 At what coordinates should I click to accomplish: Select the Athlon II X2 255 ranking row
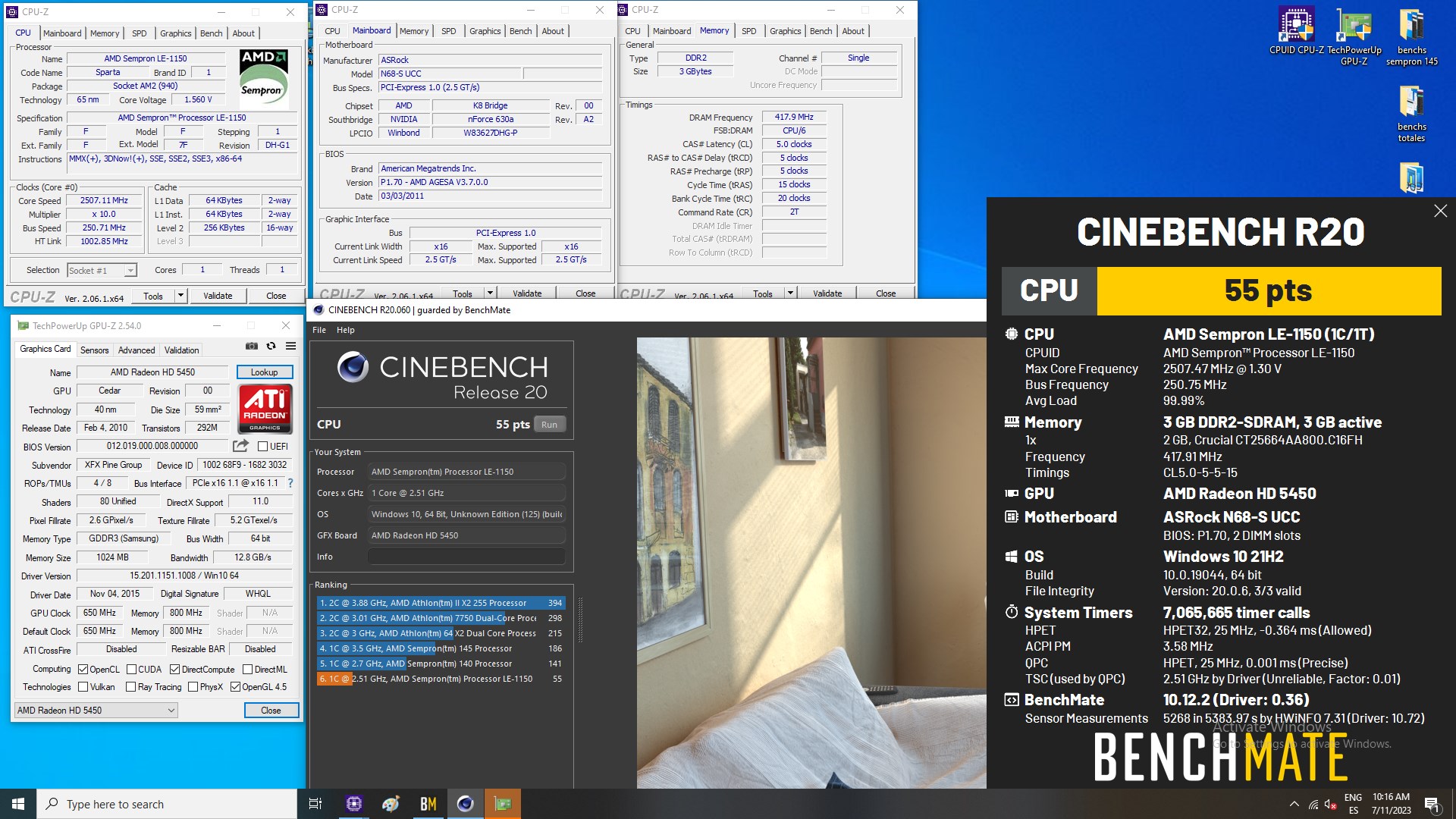click(441, 603)
